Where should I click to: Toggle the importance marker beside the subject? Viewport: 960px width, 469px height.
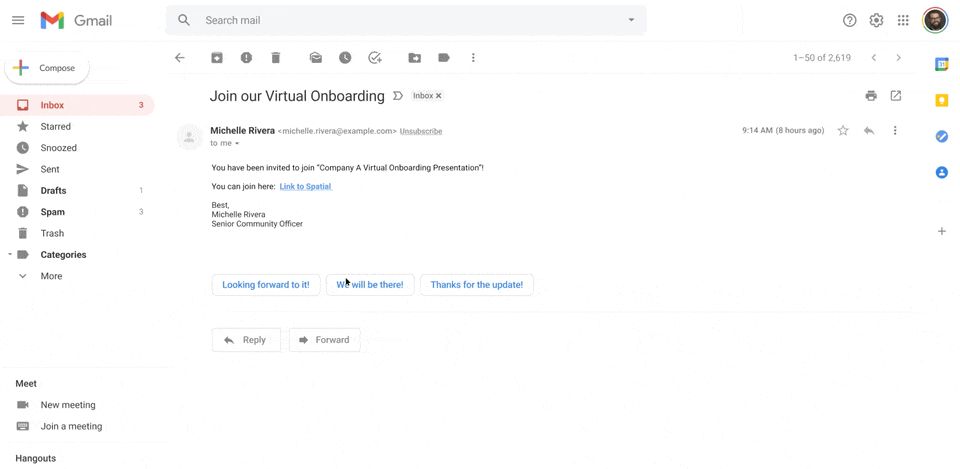click(x=398, y=96)
